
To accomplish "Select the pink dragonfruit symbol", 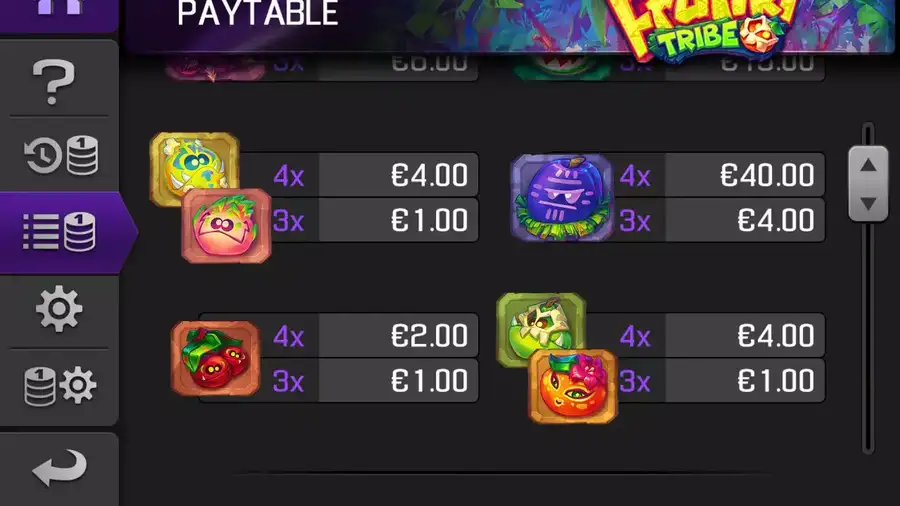I will coord(226,225).
